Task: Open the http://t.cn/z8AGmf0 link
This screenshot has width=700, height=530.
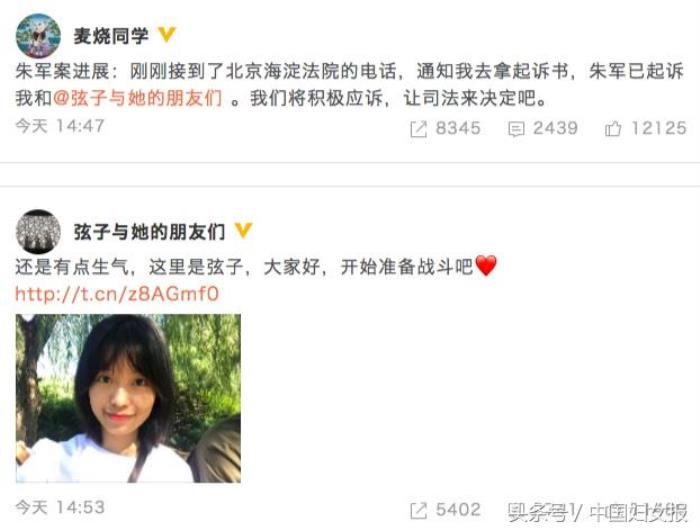Action: (x=117, y=294)
